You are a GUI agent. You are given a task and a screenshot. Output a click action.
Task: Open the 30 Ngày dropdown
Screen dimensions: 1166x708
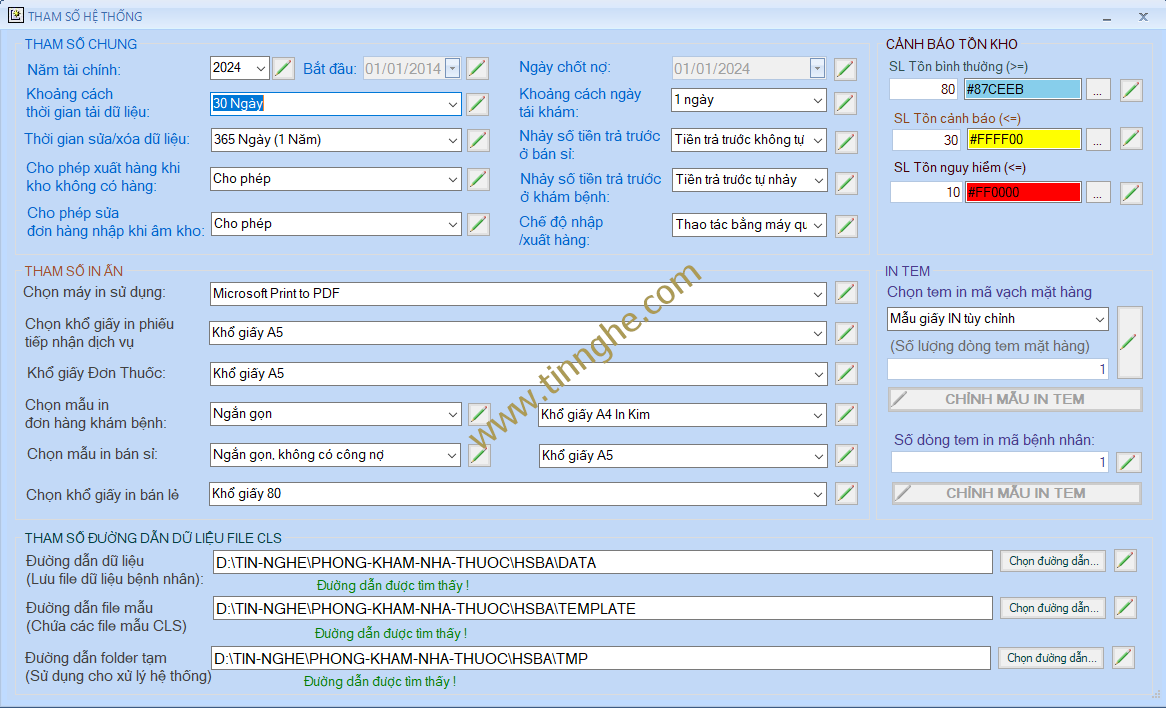[x=452, y=104]
